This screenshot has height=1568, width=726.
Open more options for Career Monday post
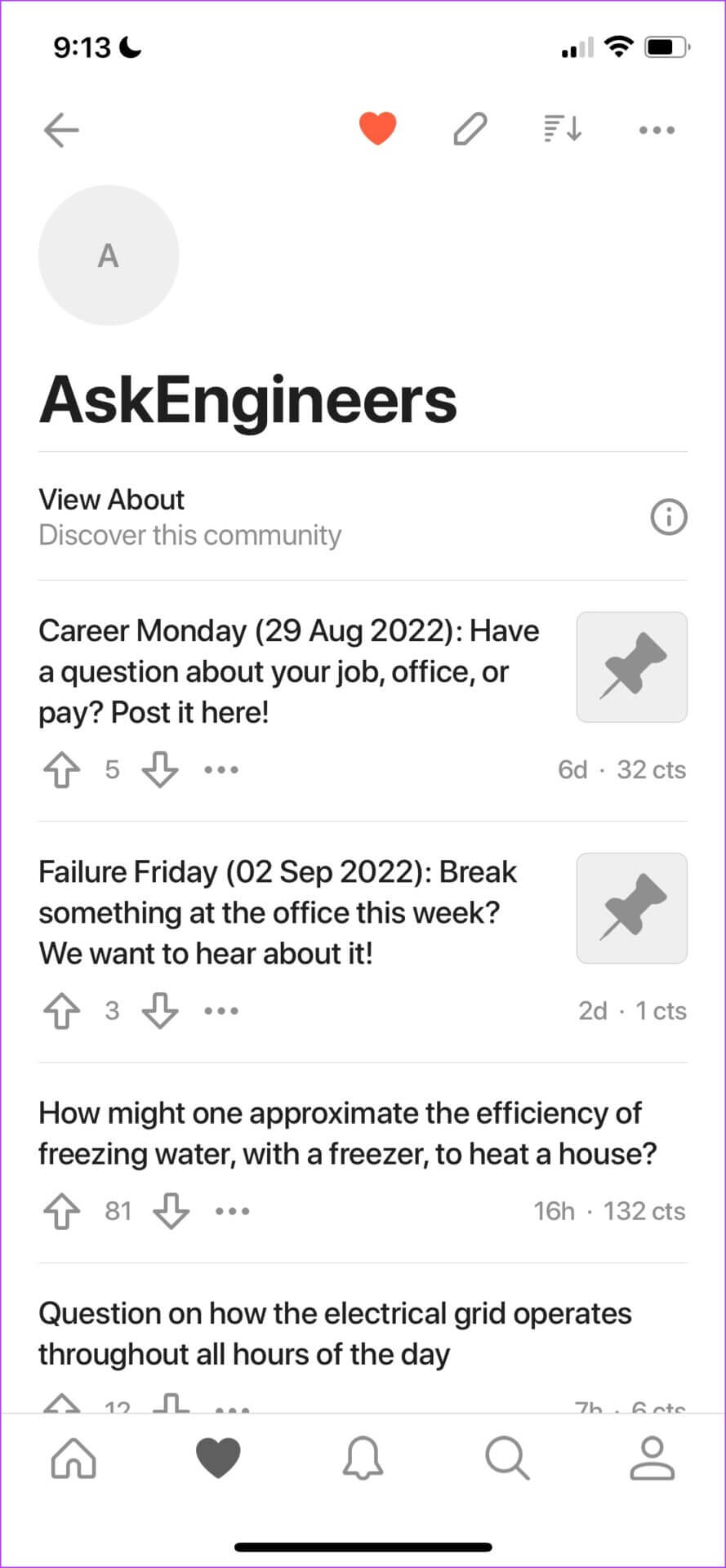[x=221, y=769]
